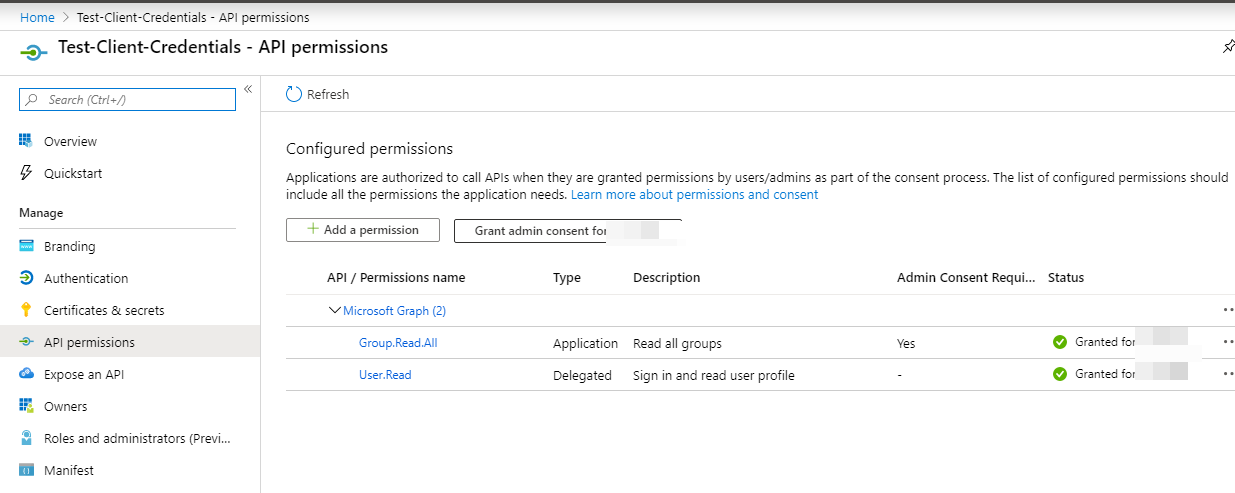This screenshot has width=1235, height=493.
Task: Click the Refresh circular arrow icon
Action: tap(294, 94)
